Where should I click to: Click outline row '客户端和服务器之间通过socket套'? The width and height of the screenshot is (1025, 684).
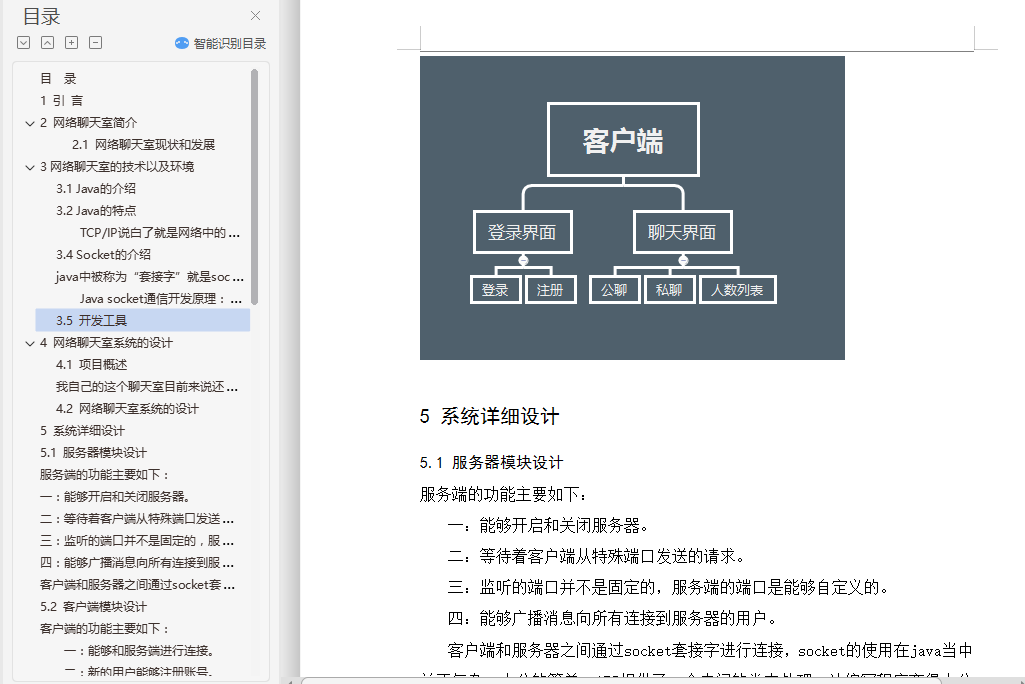(137, 585)
